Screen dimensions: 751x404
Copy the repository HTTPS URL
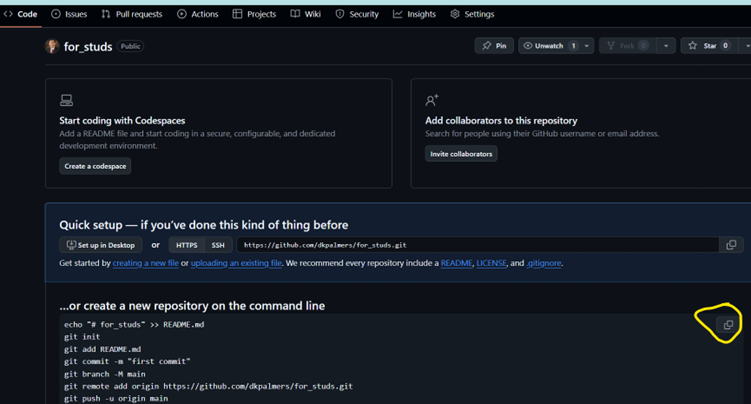point(731,245)
